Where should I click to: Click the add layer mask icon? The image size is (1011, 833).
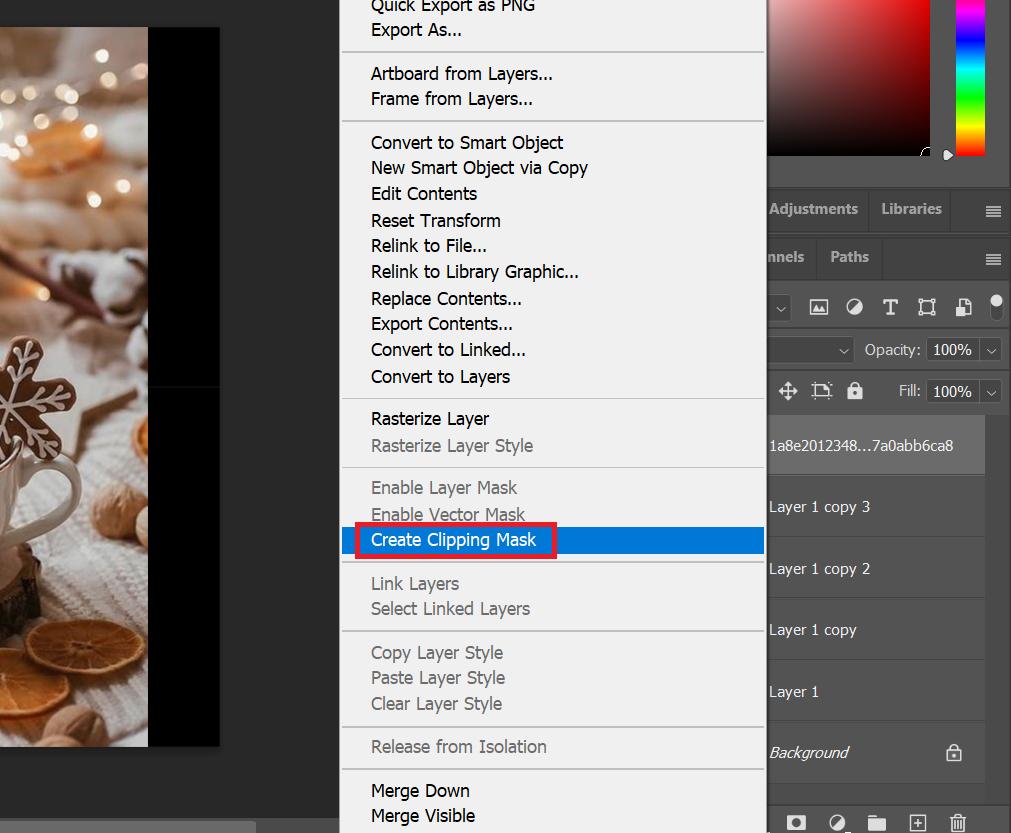tap(796, 822)
